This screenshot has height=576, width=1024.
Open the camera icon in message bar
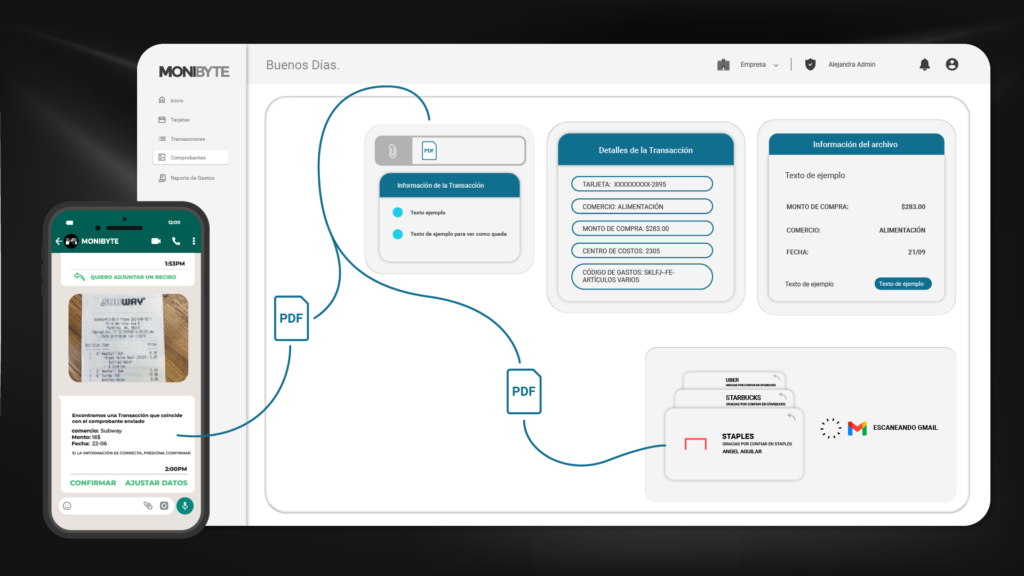pyautogui.click(x=164, y=506)
